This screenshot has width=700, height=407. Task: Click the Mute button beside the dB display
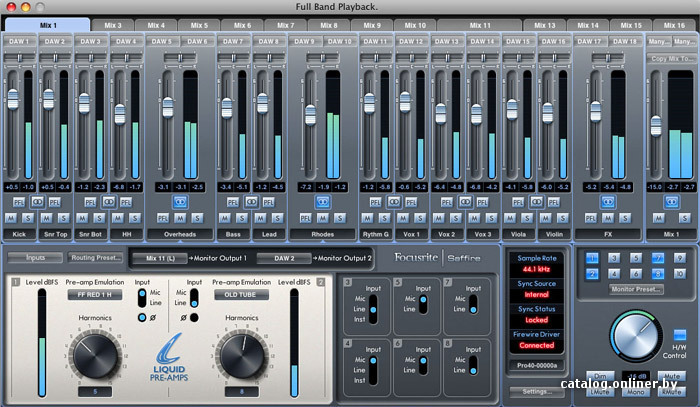click(672, 376)
